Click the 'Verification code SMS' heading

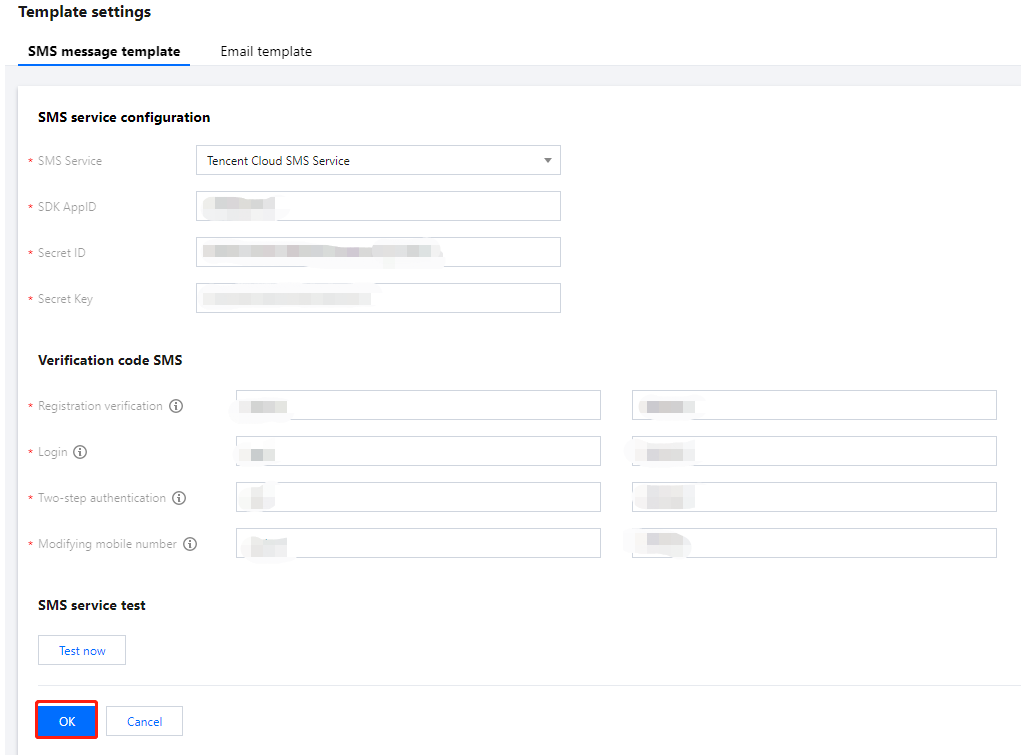tap(110, 360)
